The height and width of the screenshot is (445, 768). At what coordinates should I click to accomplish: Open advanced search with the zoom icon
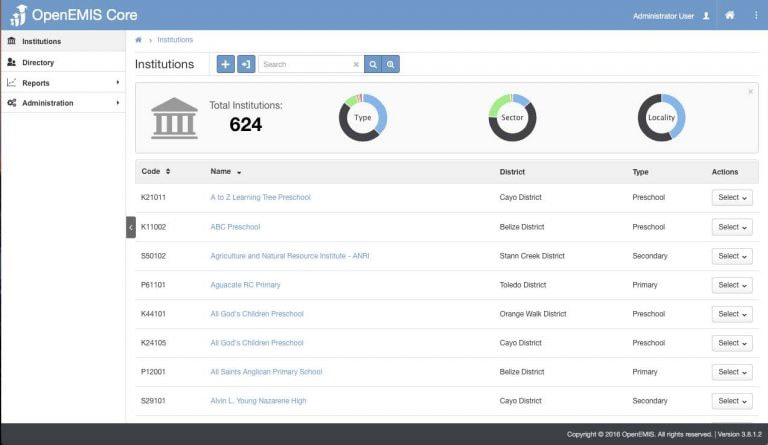click(390, 64)
